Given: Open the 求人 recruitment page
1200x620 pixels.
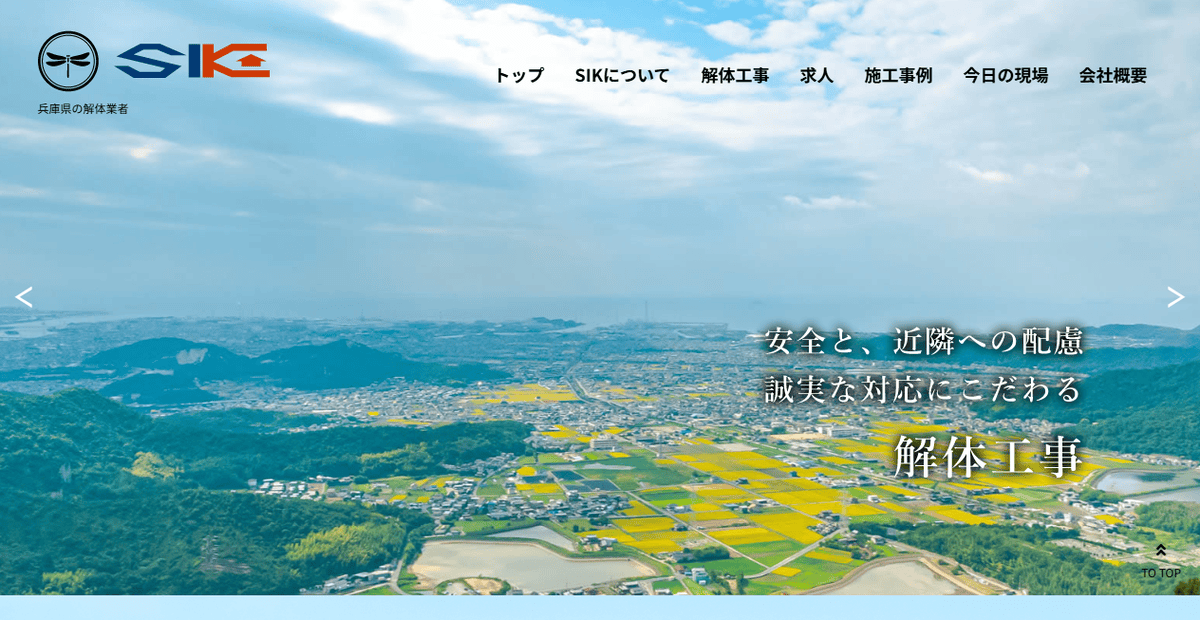Looking at the screenshot, I should (x=814, y=75).
